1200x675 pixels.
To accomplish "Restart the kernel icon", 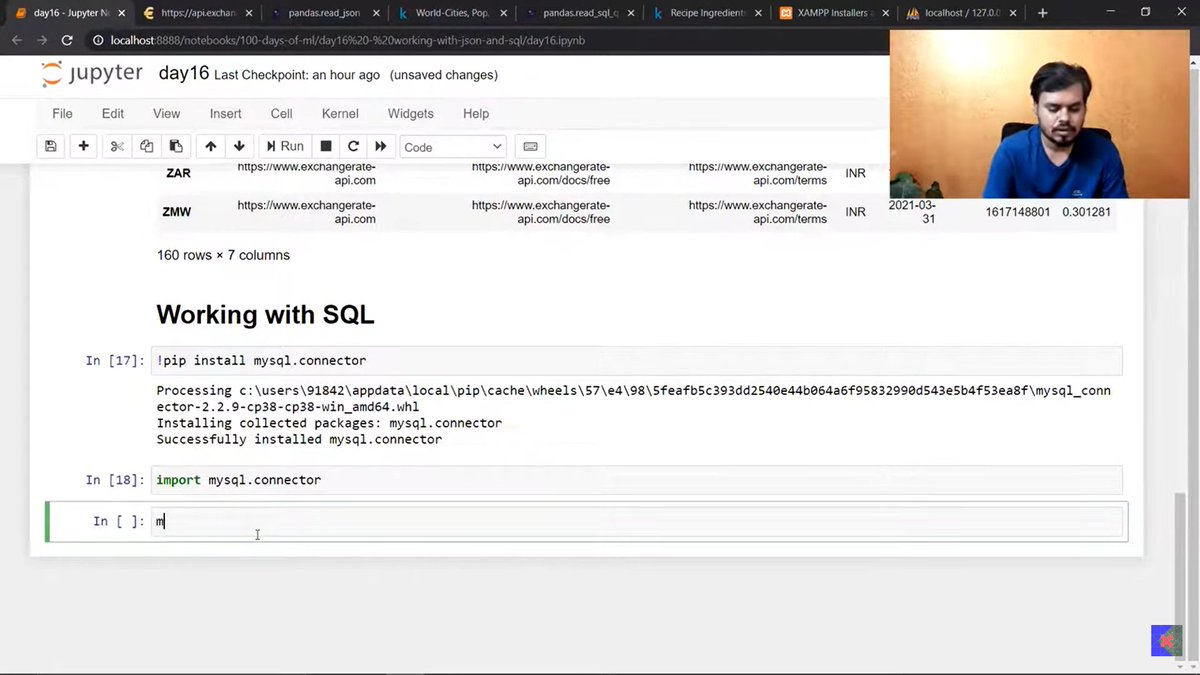I will [x=353, y=146].
